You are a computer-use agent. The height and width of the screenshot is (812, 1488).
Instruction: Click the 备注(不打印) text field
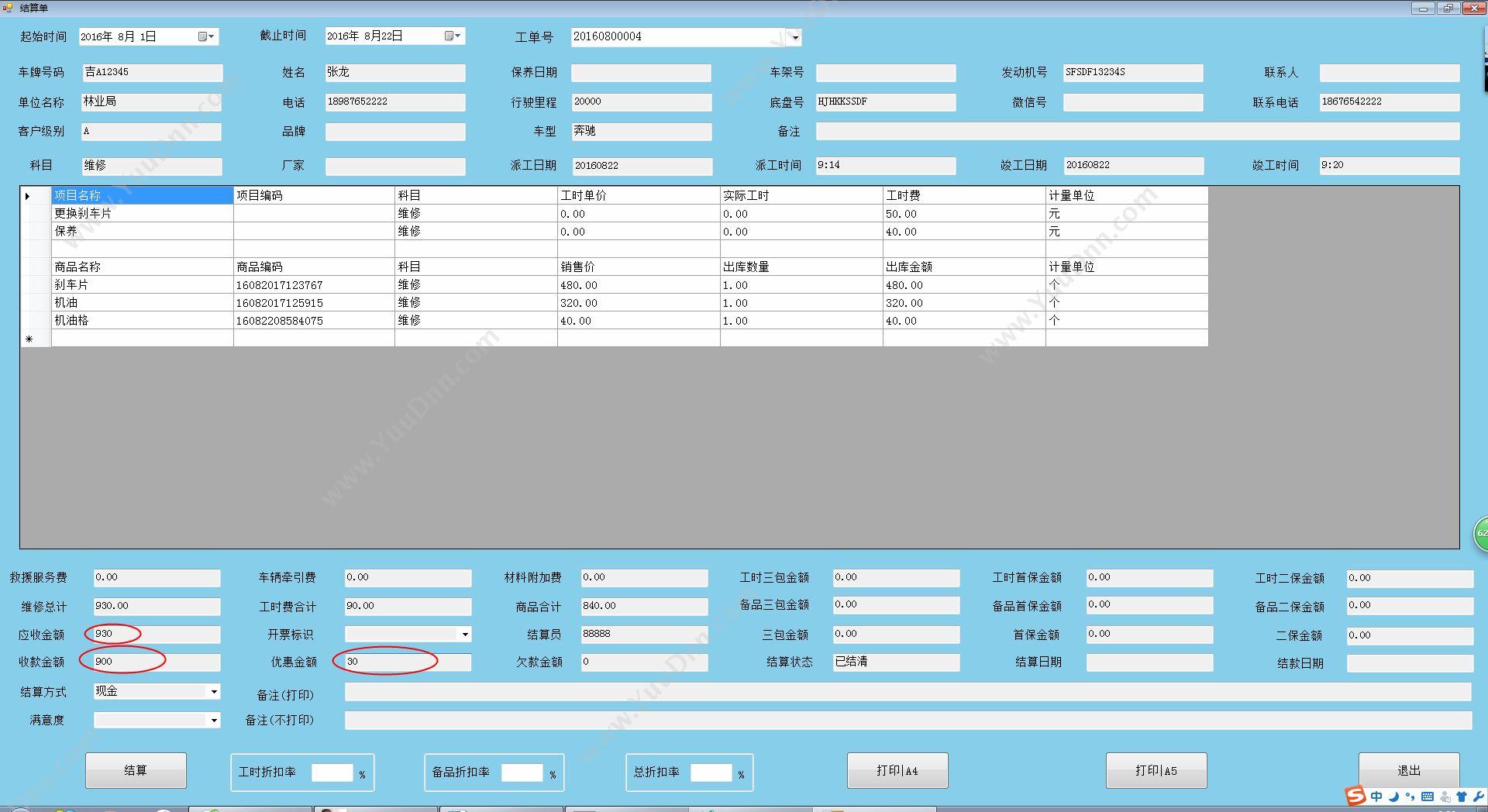(908, 721)
